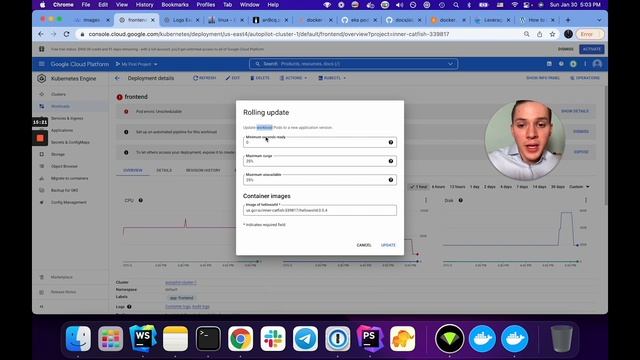Open the My First Project selector dropdown

(137, 64)
